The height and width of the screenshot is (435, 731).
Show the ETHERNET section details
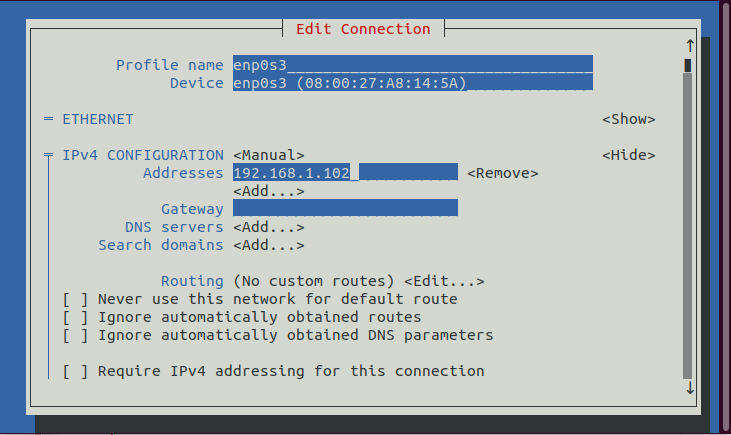(628, 119)
